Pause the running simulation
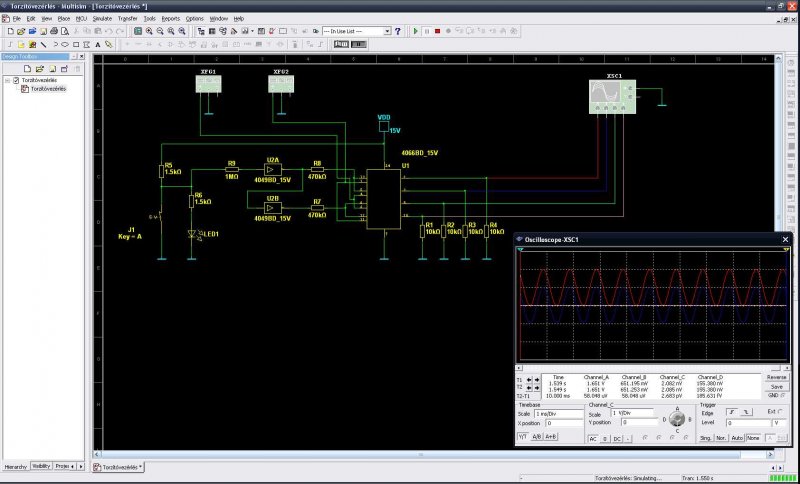Screen dimensions: 800x484 427,31
